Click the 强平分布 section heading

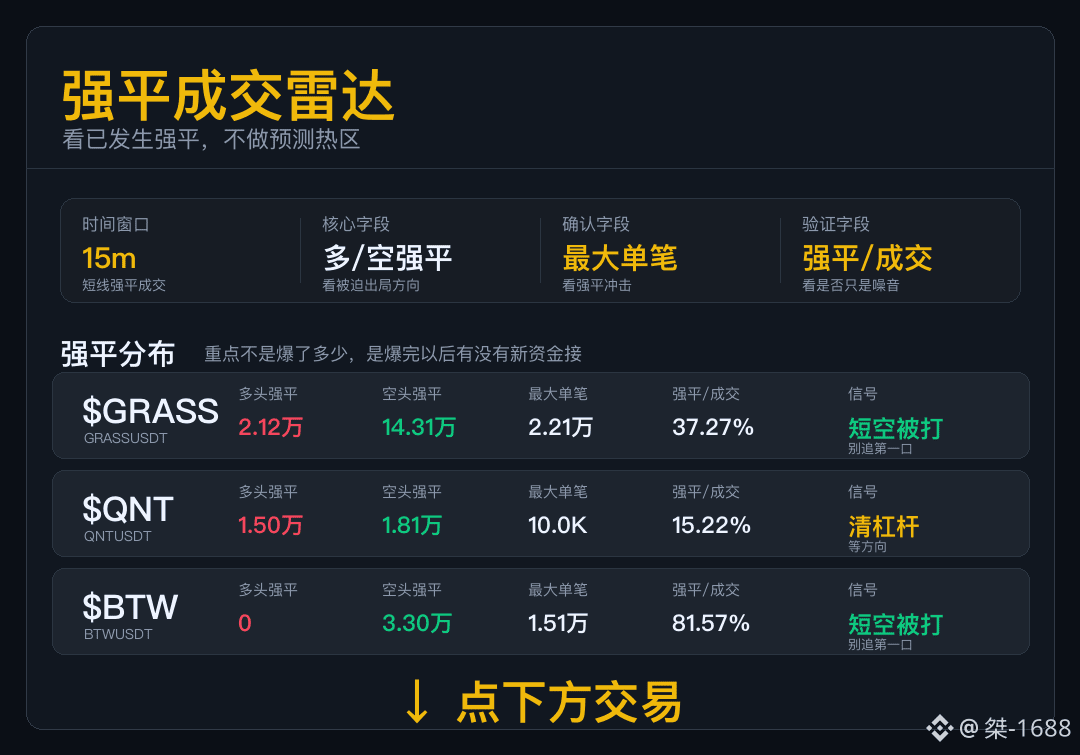click(x=118, y=354)
